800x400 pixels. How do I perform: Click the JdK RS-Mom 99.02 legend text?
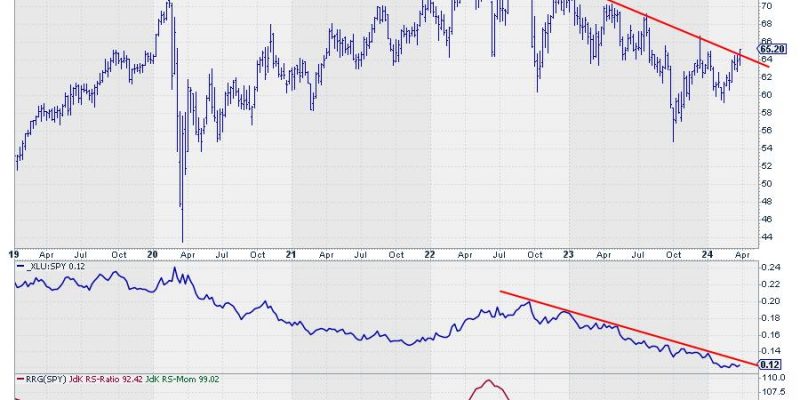181,379
